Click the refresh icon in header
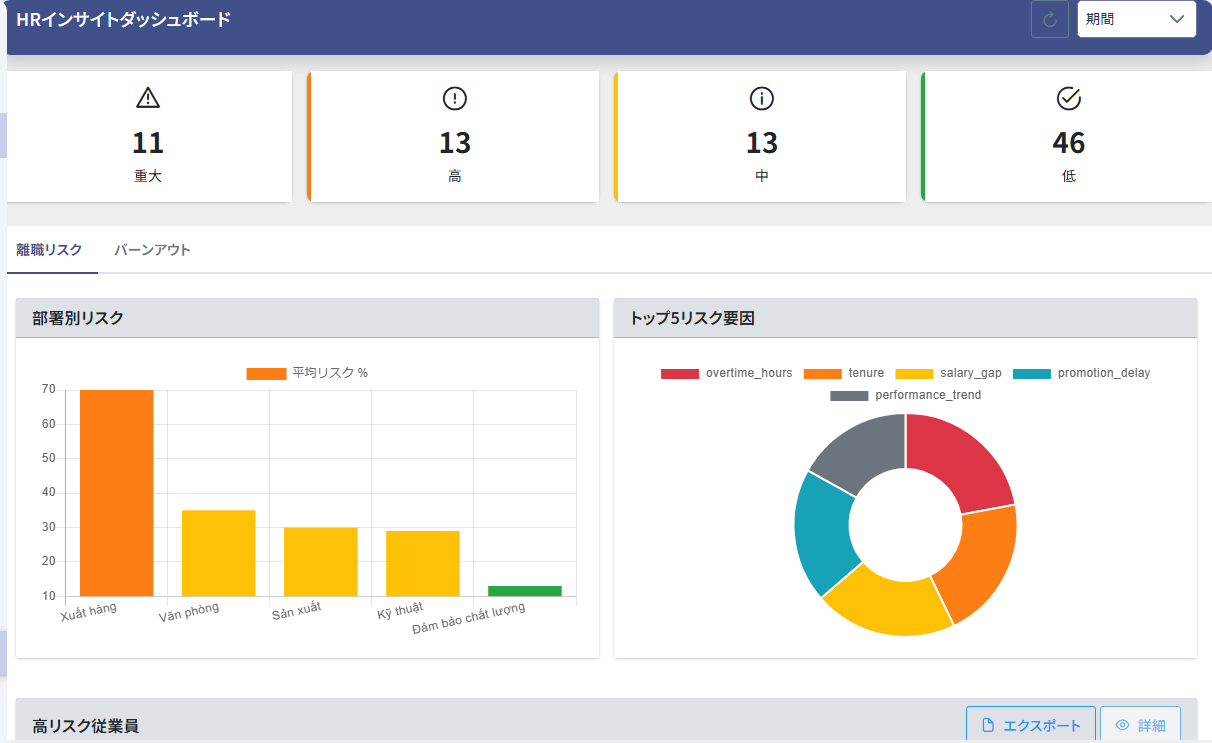 click(1050, 19)
